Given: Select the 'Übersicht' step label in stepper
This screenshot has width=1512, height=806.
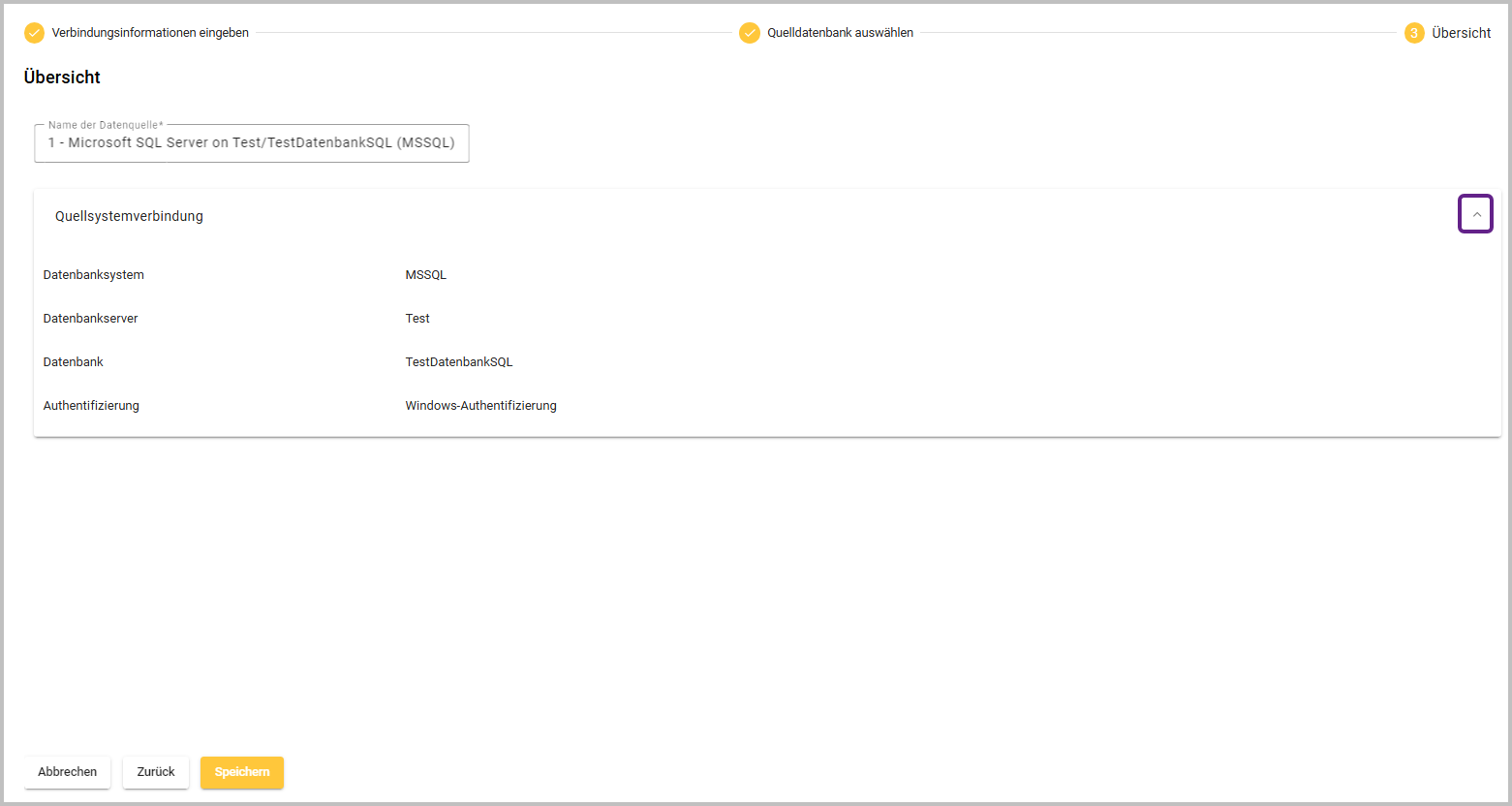Looking at the screenshot, I should [x=1461, y=33].
